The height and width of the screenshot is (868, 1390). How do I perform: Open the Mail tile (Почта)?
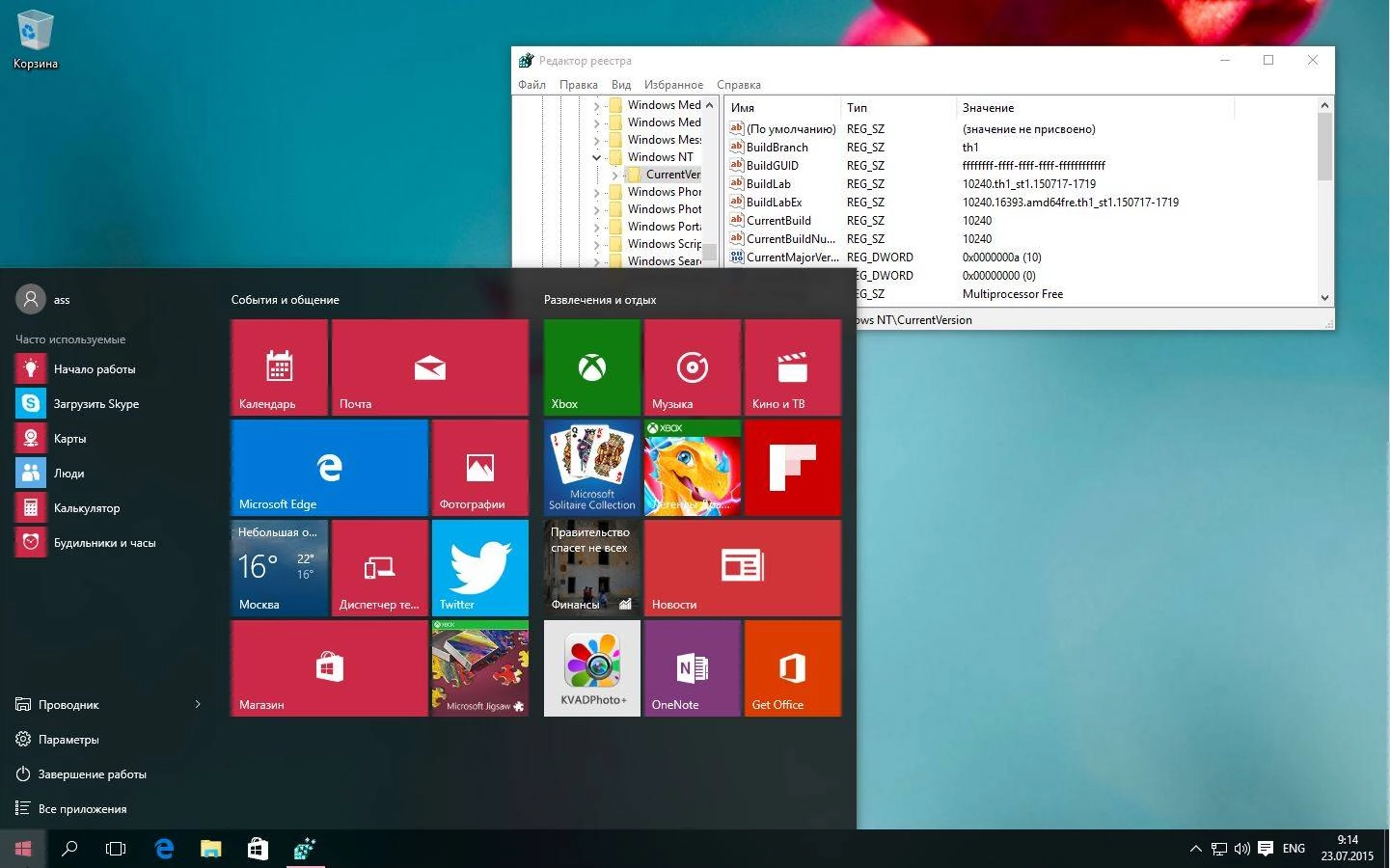[430, 367]
